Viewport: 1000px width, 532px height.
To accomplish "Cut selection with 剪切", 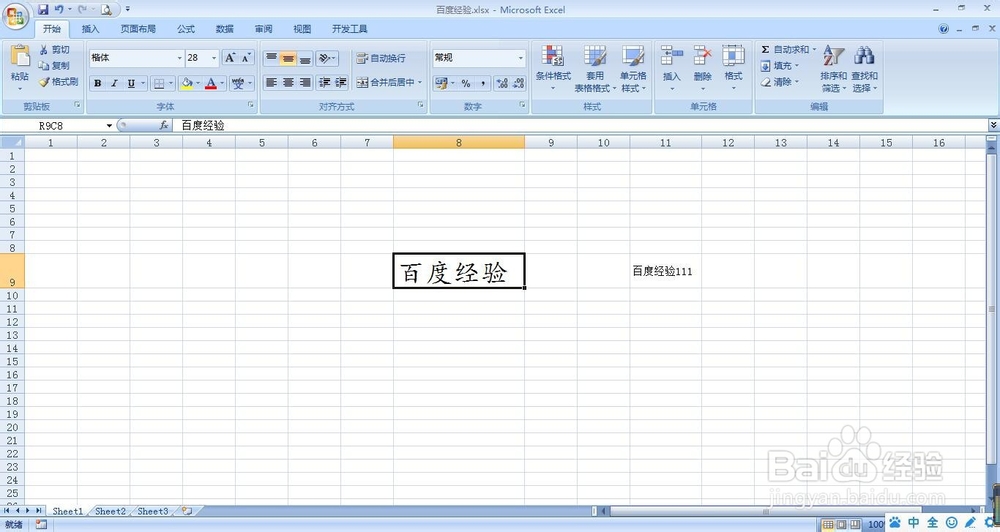I will coord(55,50).
